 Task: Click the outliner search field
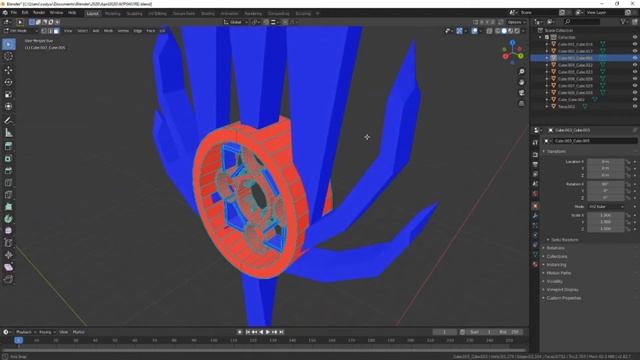[582, 22]
